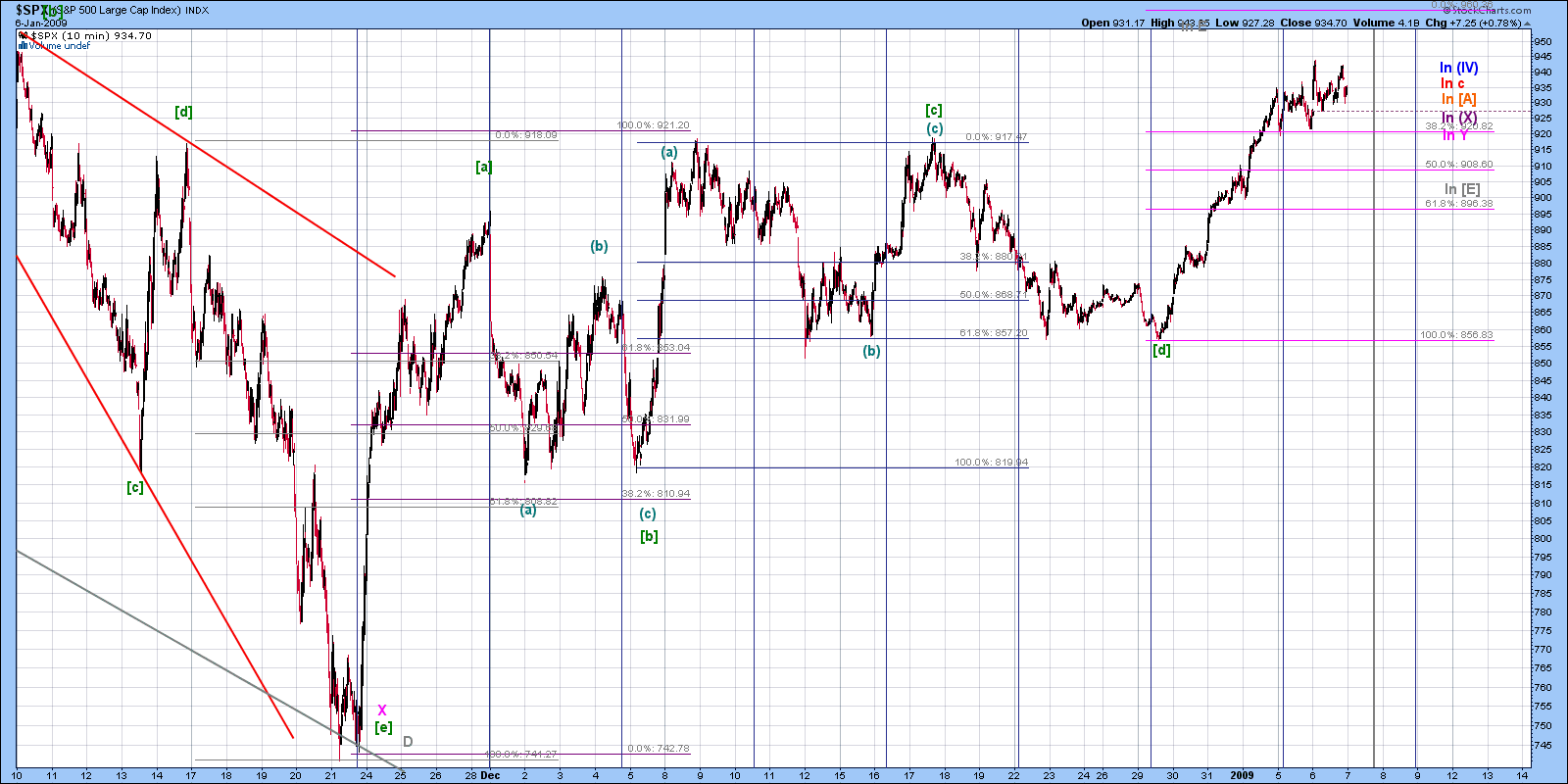Click the '100.0%: 856.83' Fibonacci label
This screenshot has width=1568, height=784.
pyautogui.click(x=1456, y=335)
